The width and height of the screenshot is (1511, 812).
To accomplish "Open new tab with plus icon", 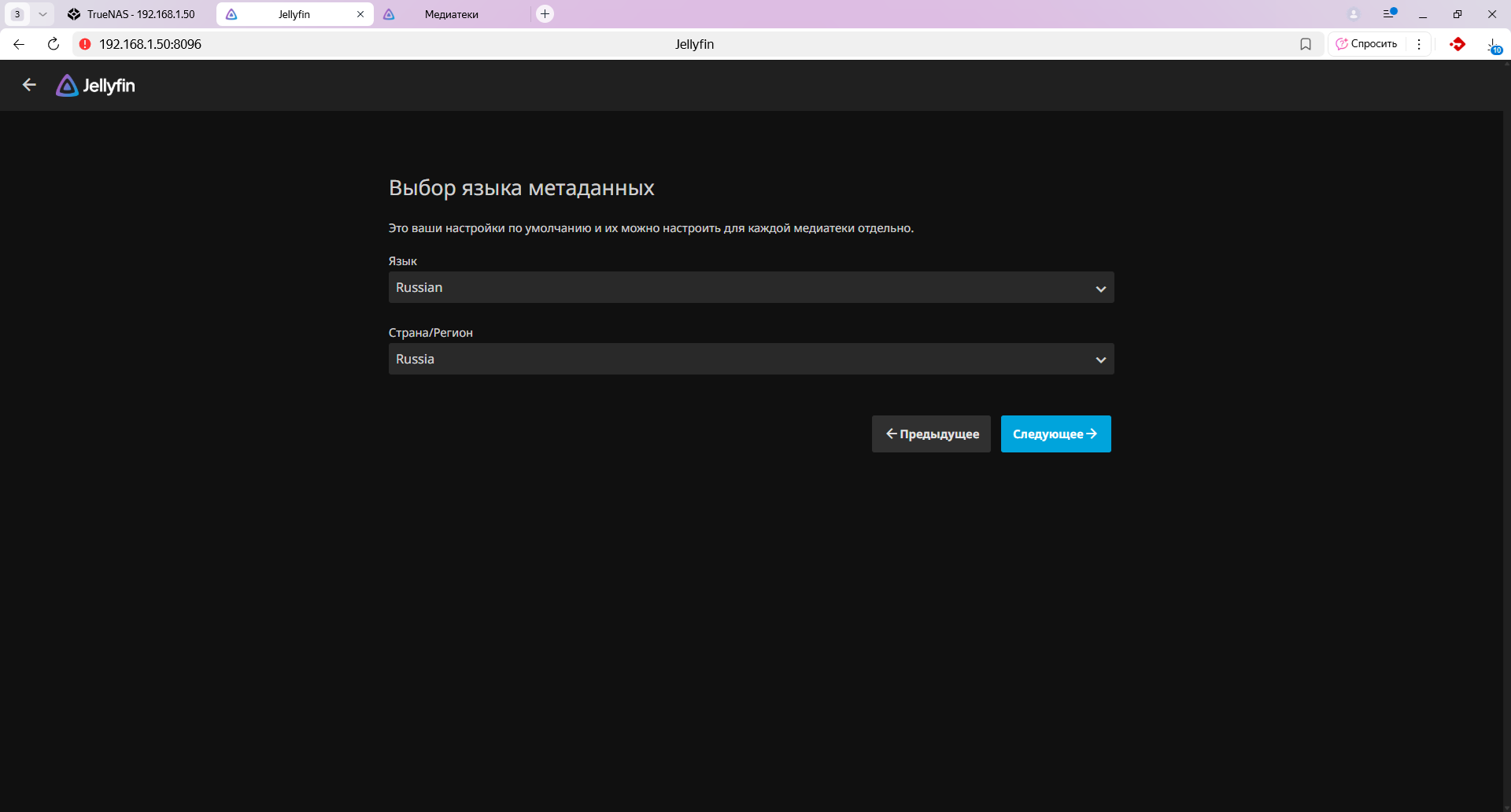I will pyautogui.click(x=545, y=14).
